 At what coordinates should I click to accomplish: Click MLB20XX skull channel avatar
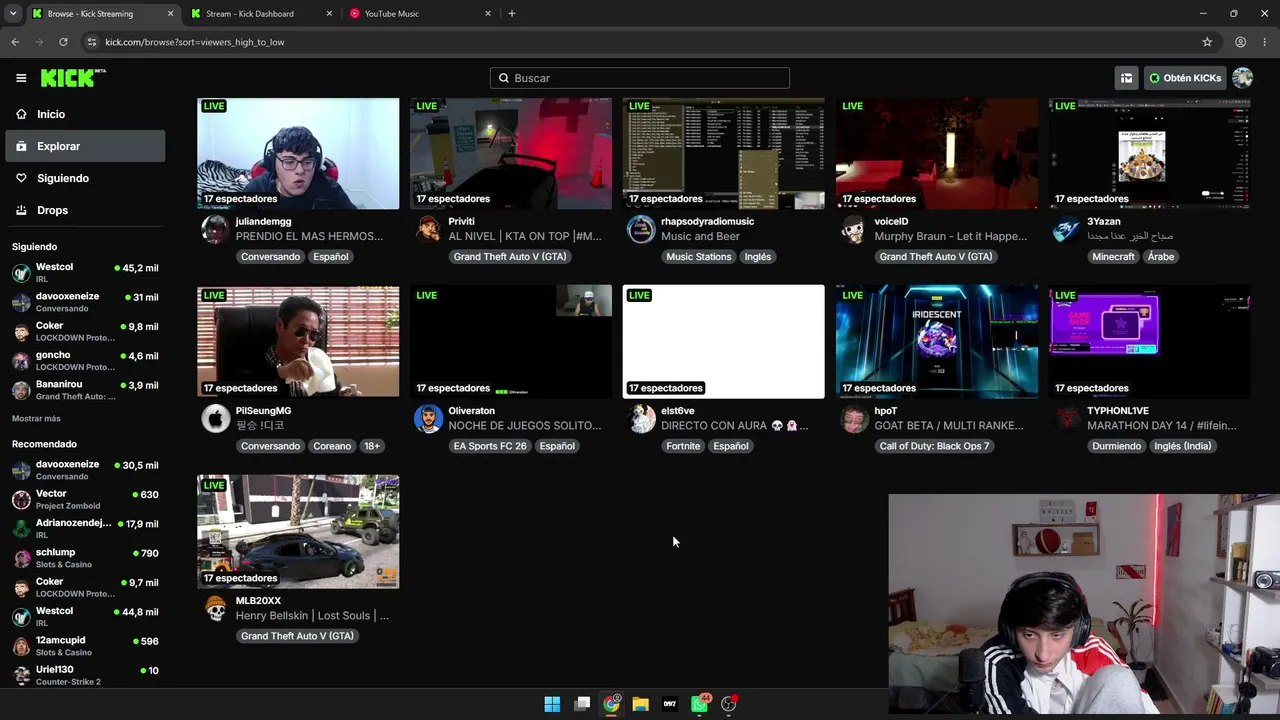(x=215, y=609)
